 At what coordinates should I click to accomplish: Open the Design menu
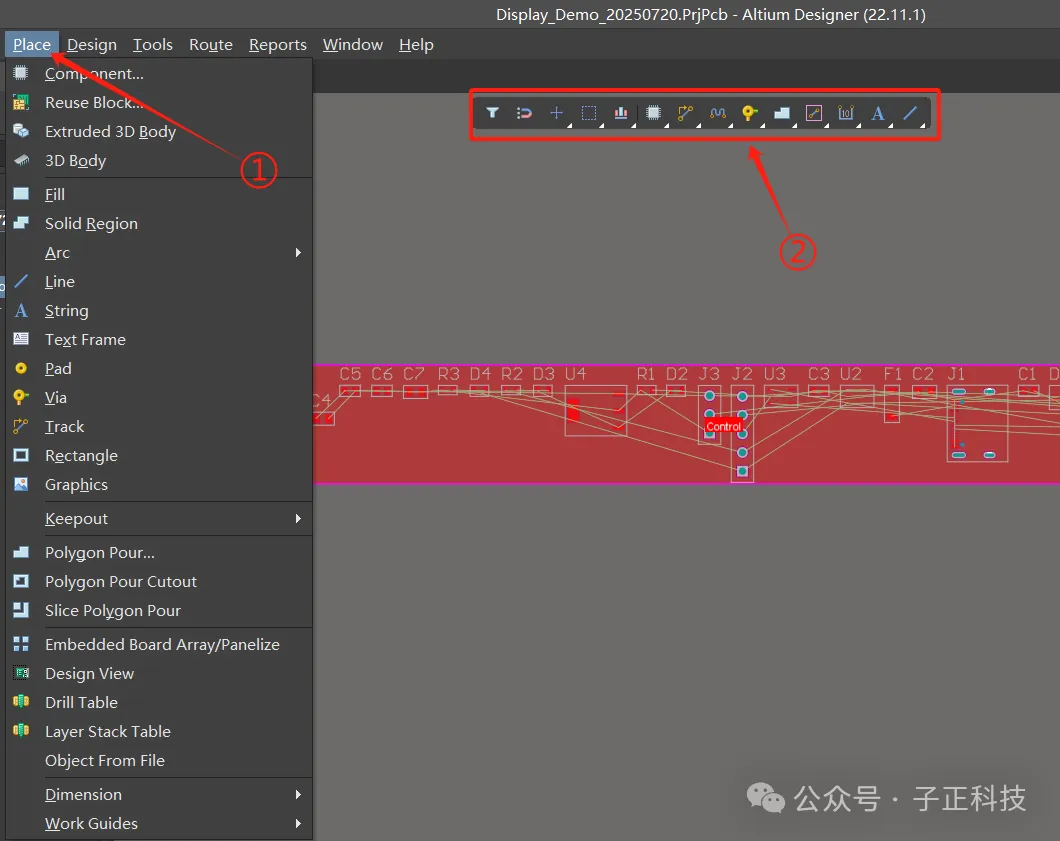pos(92,45)
